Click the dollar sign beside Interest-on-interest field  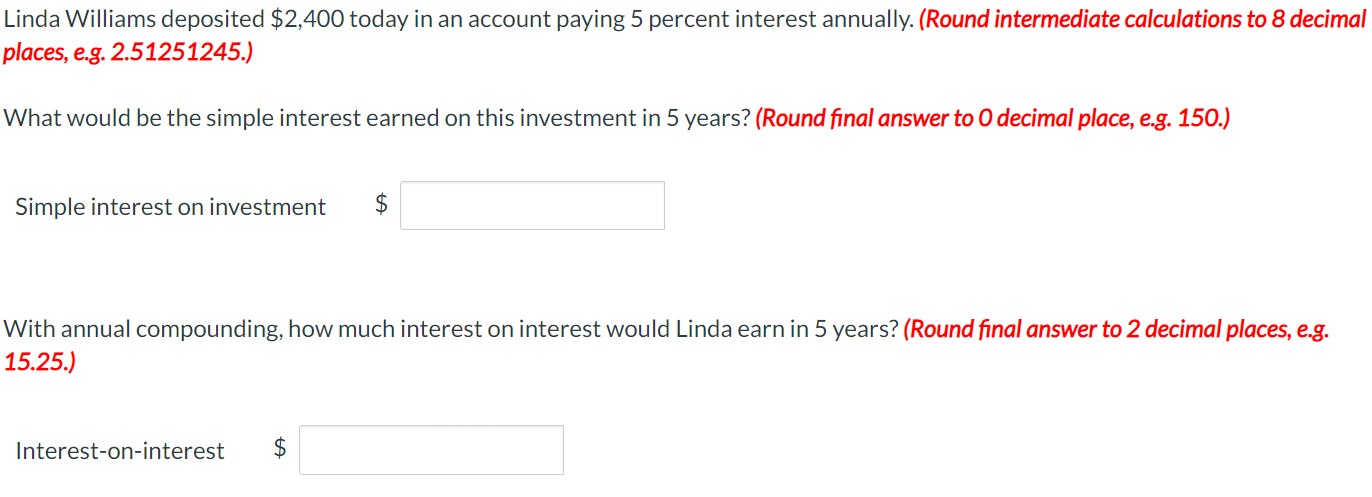[280, 449]
